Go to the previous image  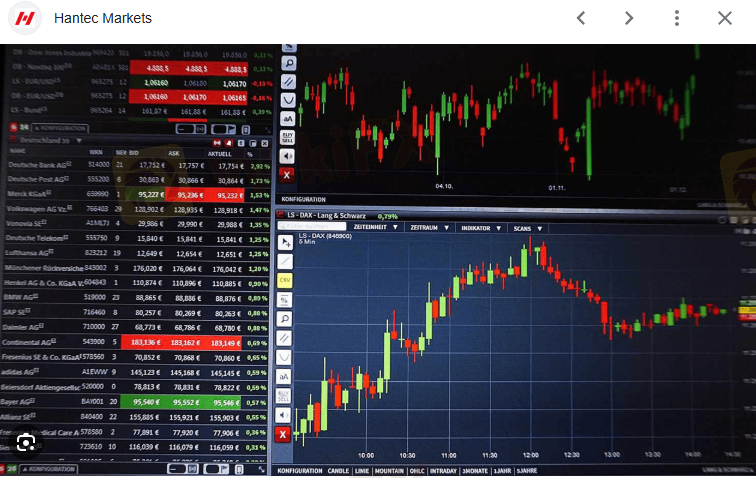(581, 18)
